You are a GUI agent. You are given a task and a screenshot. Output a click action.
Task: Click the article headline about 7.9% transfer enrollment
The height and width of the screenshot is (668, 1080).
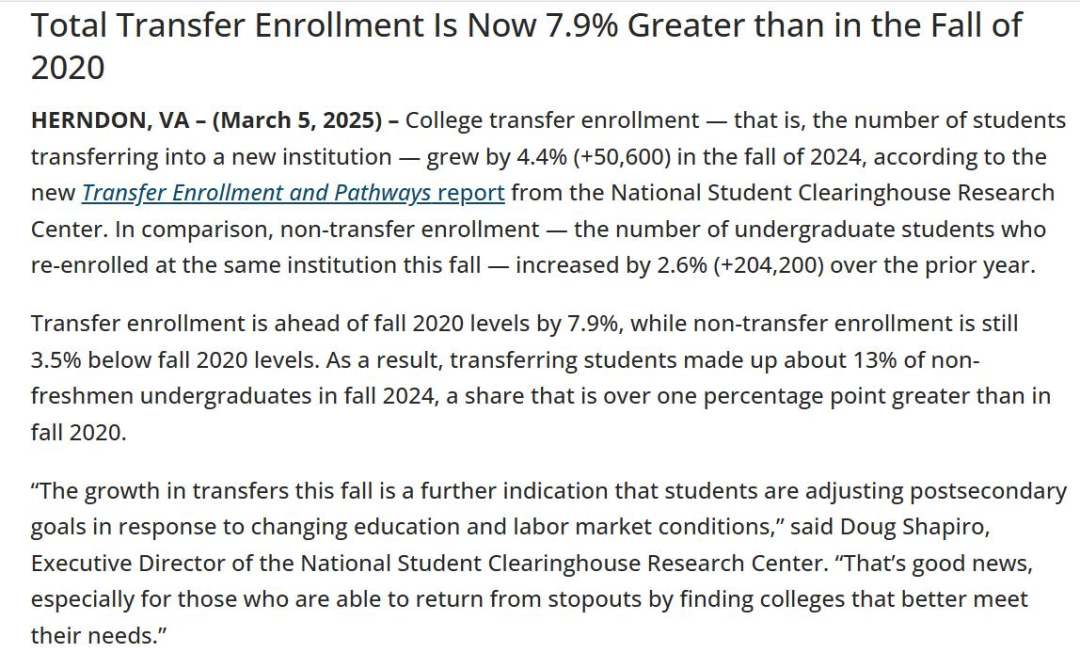(x=527, y=46)
